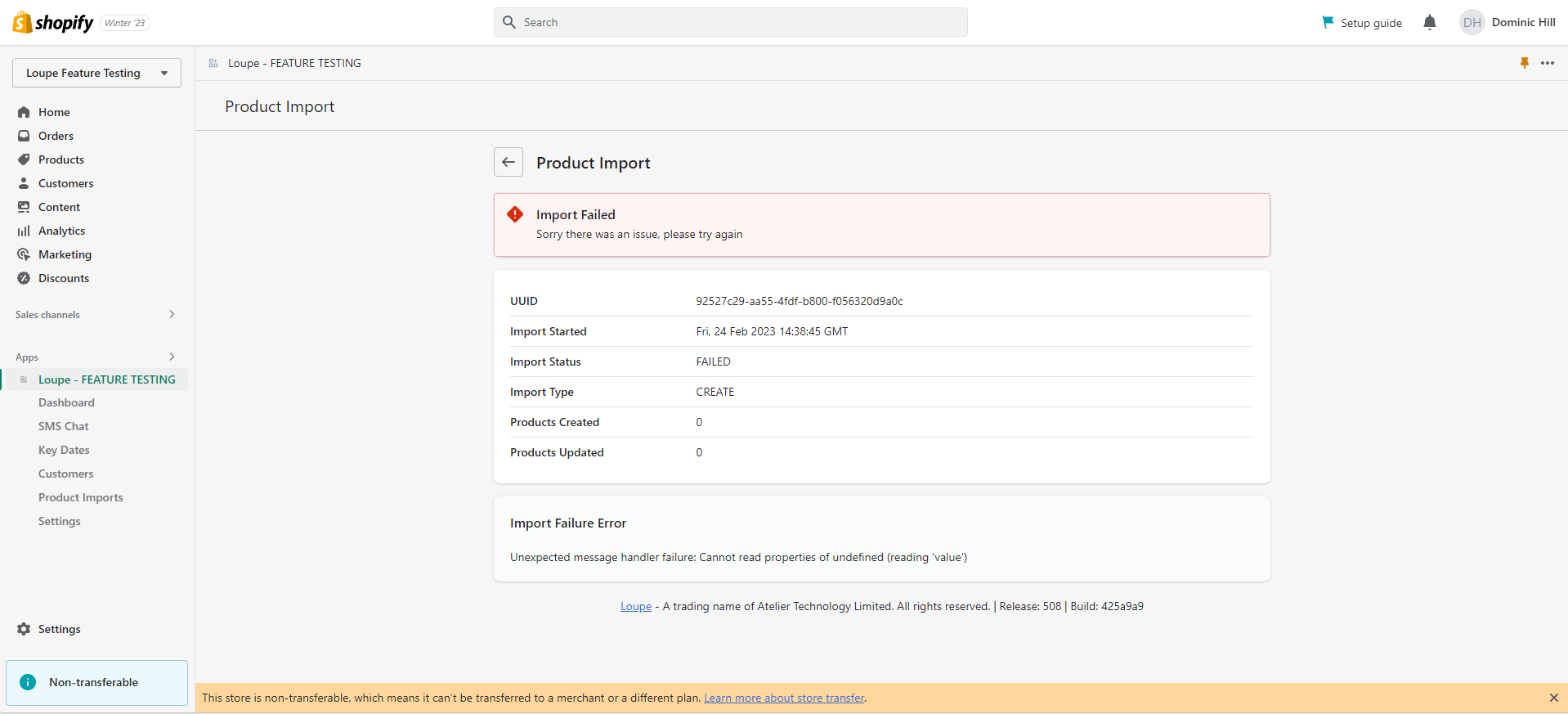Click the Analytics bar chart icon
1568x714 pixels.
coord(24,231)
